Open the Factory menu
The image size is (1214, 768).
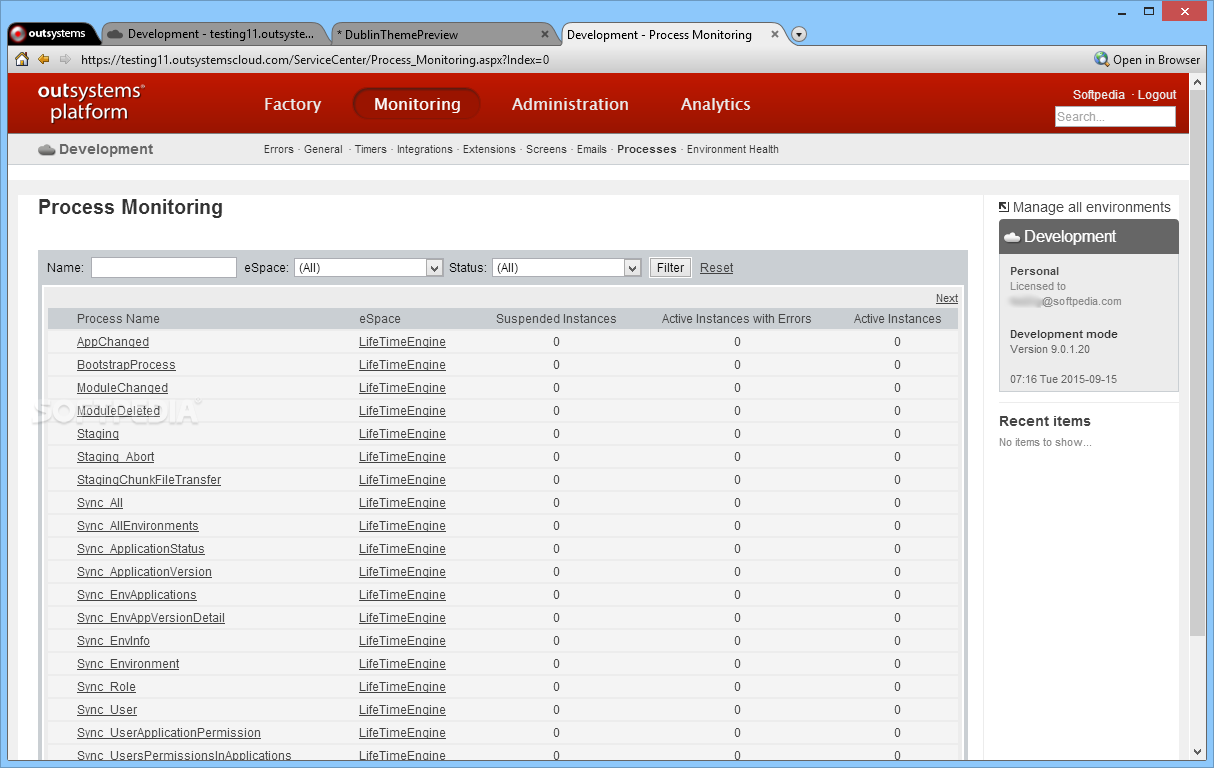click(292, 104)
